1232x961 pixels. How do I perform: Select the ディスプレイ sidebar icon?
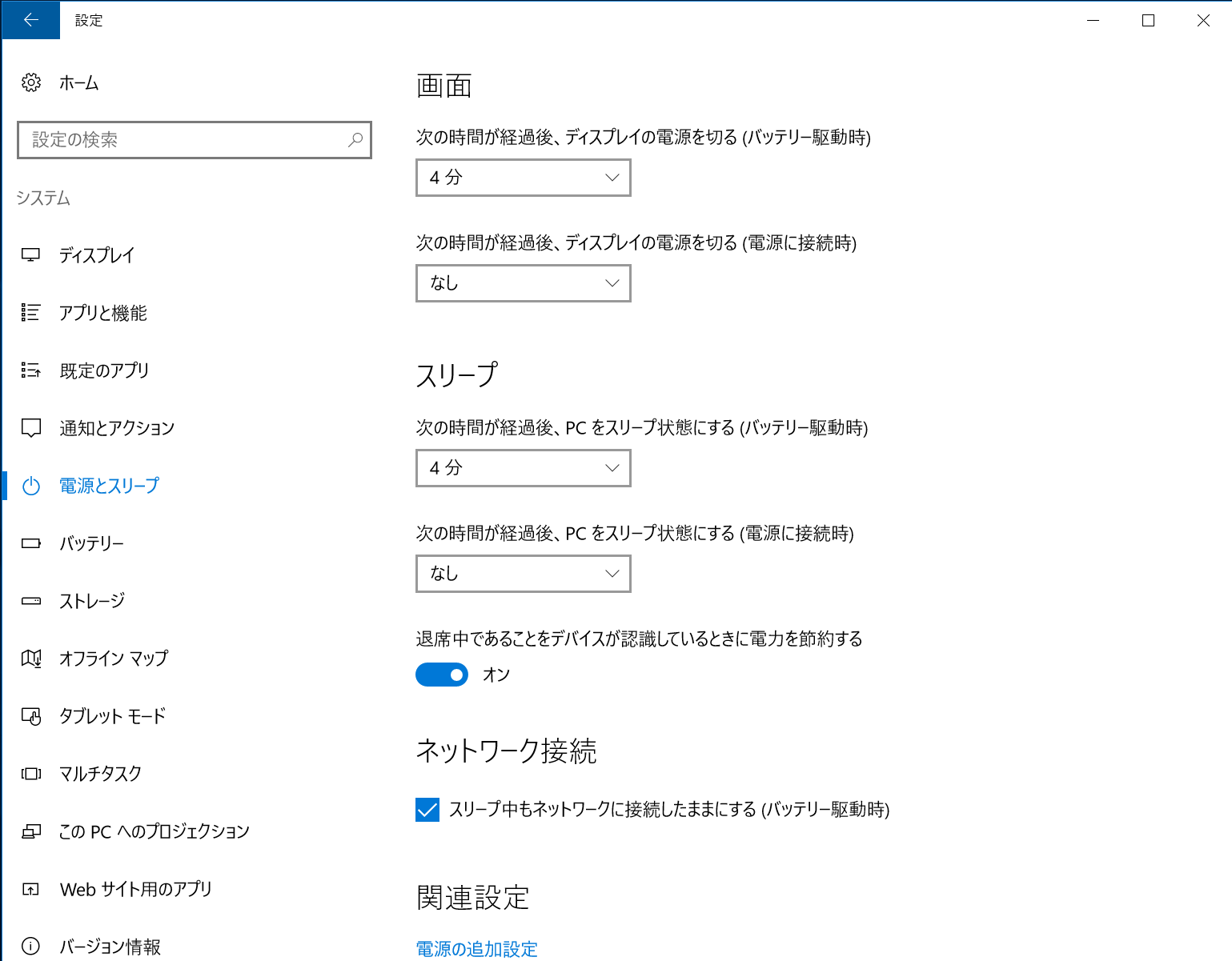pos(30,255)
